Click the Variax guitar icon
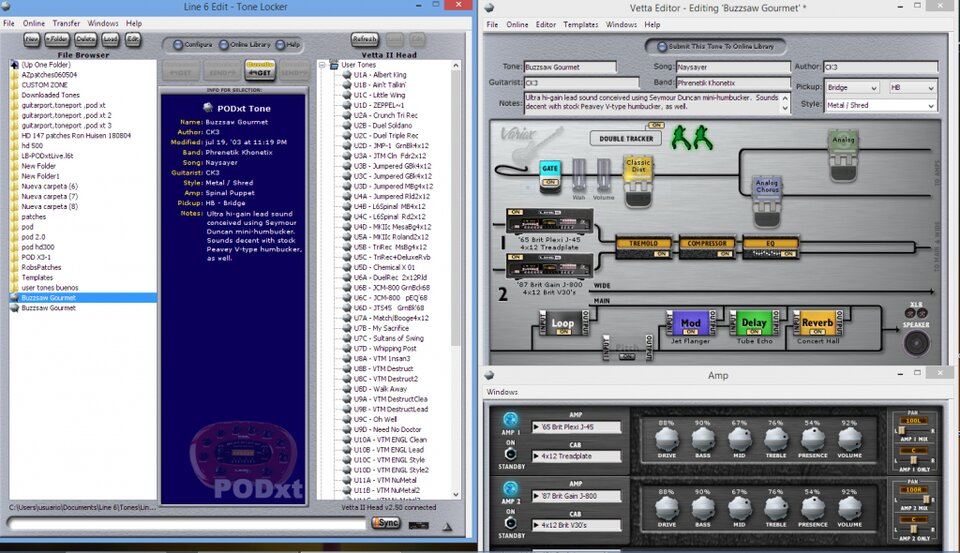The width and height of the screenshot is (960, 553). click(529, 143)
